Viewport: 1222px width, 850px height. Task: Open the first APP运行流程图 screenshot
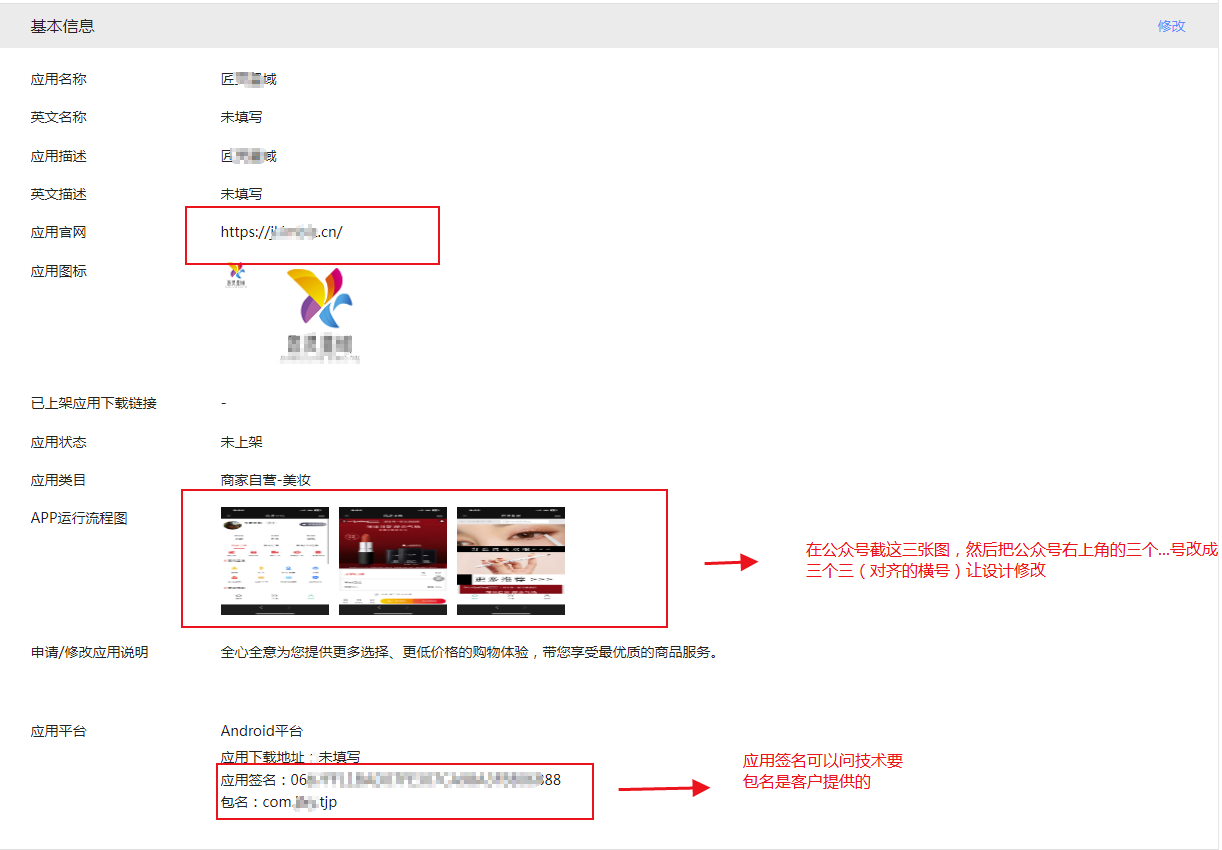(x=275, y=560)
